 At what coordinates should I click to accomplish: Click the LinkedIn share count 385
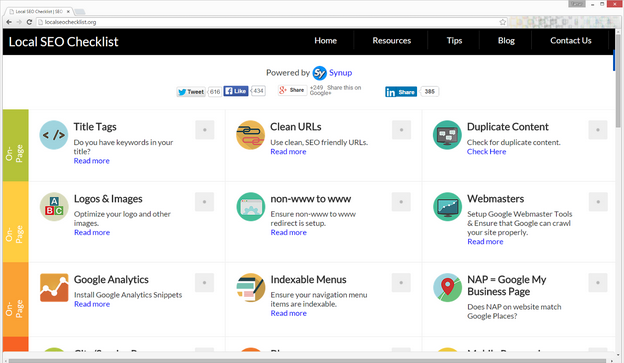429,92
